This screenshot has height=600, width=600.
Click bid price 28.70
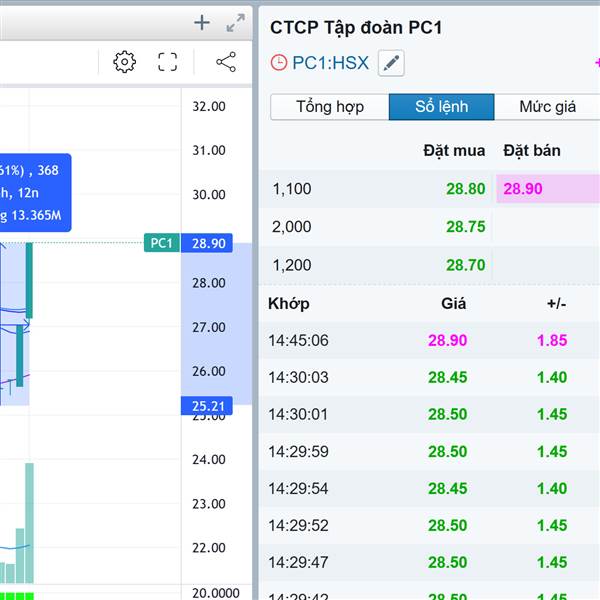point(465,265)
